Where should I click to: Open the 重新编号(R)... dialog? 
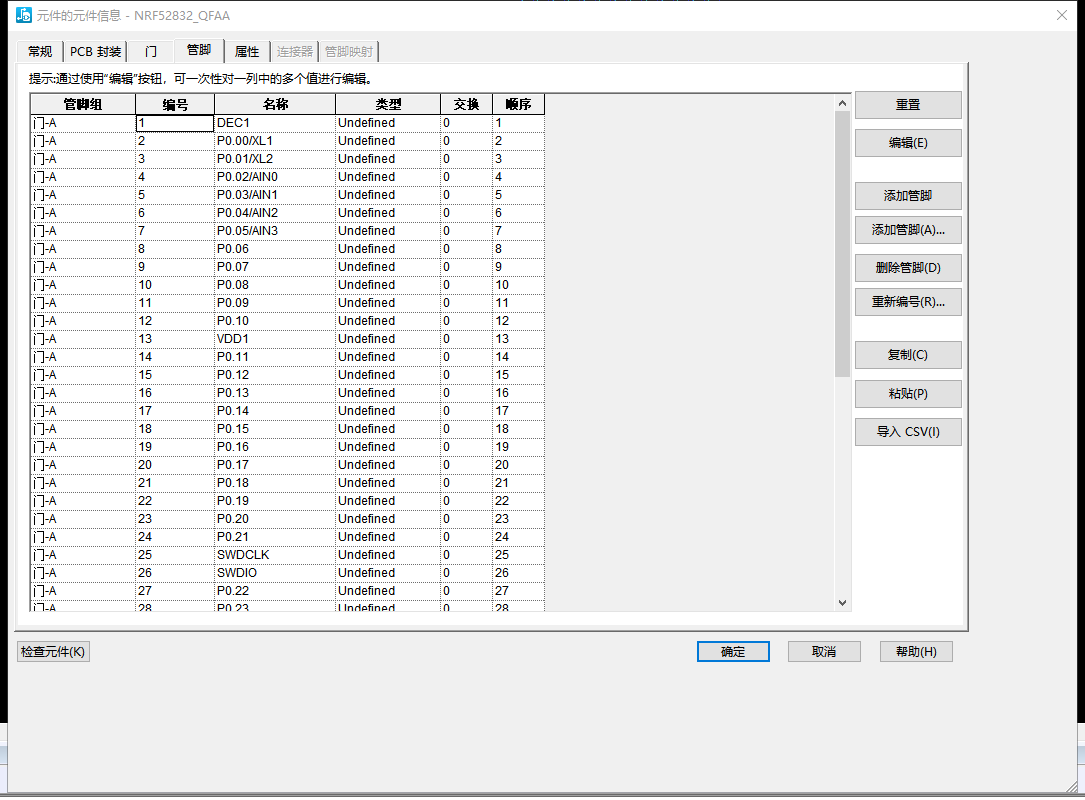pyautogui.click(x=908, y=302)
